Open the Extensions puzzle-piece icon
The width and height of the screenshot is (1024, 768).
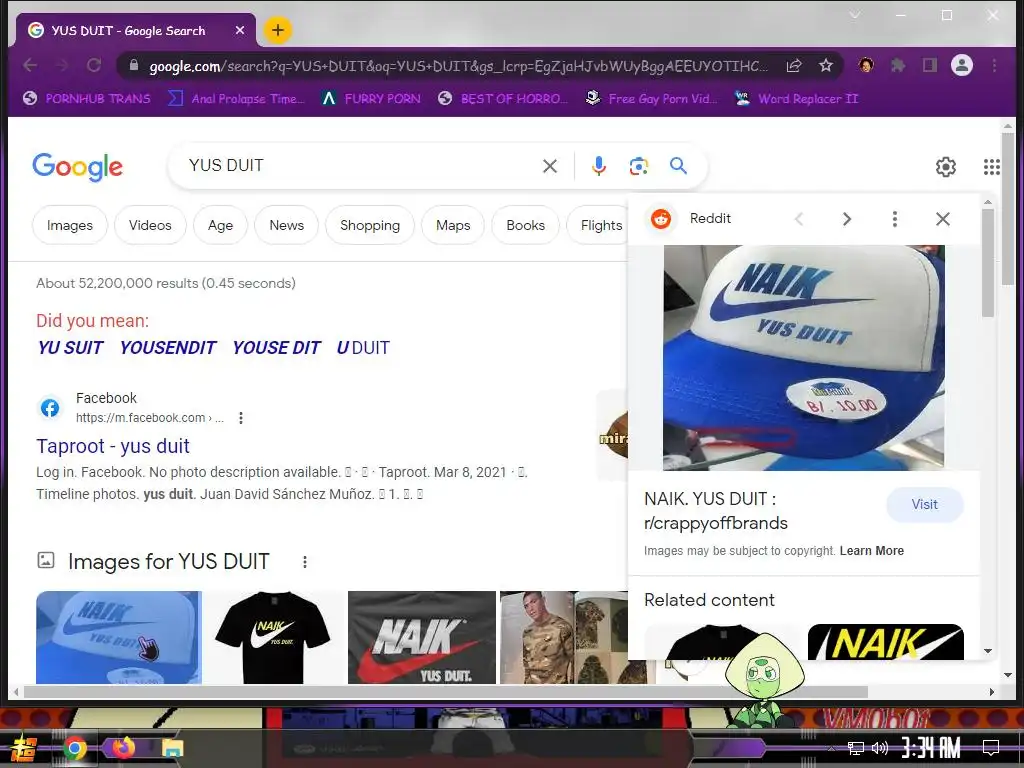898,65
